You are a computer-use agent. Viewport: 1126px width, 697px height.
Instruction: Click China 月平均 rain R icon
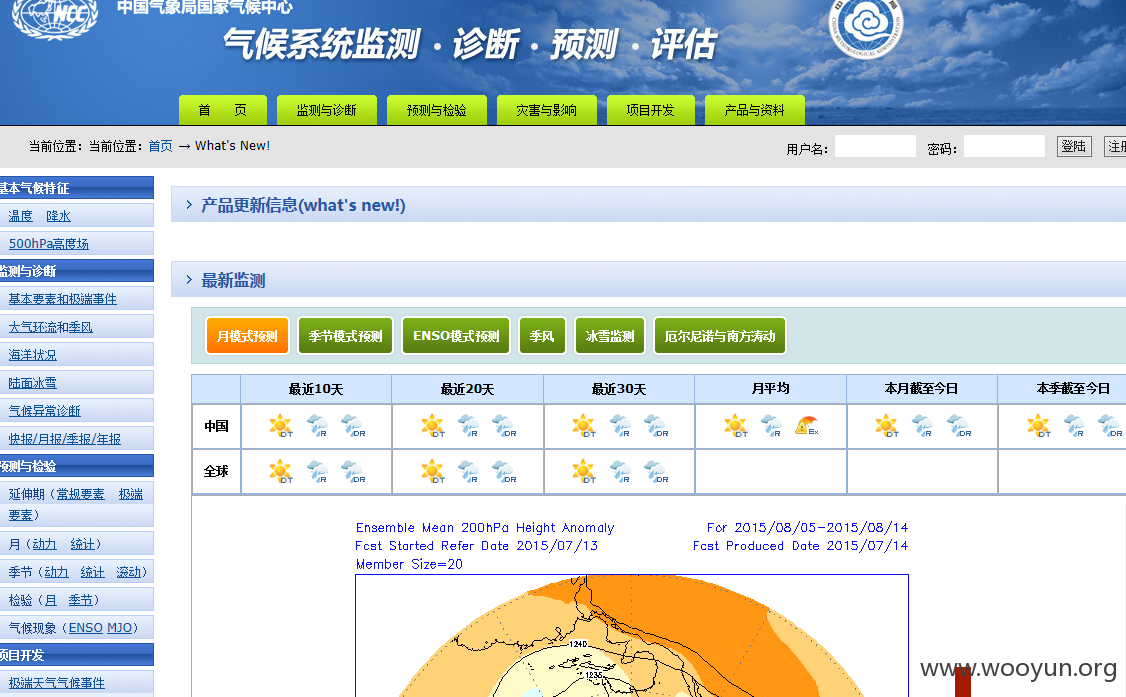click(x=771, y=426)
